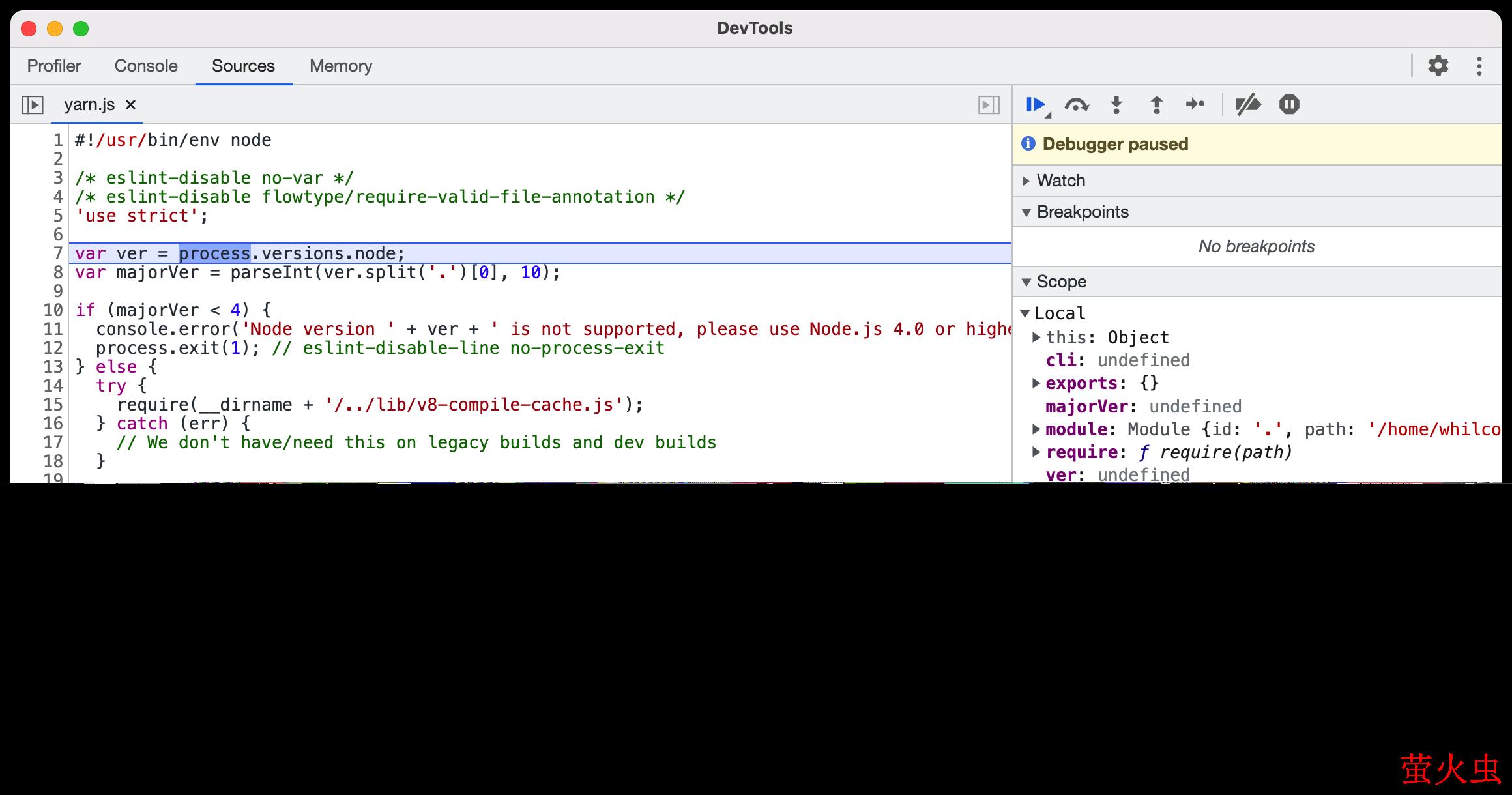Click the eslint-disable no-var comment
1512x795 pixels.
coord(214,178)
